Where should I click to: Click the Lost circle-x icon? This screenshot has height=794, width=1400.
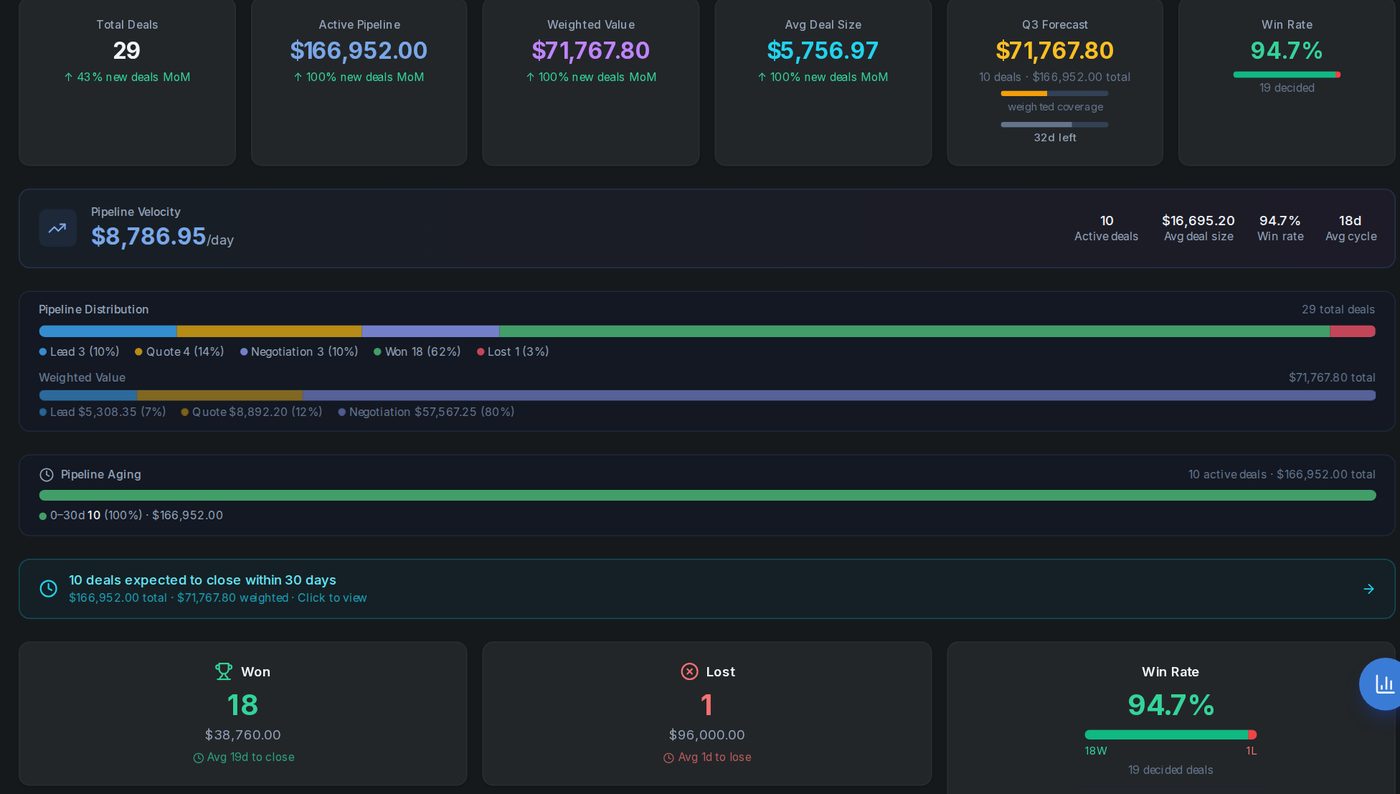689,671
